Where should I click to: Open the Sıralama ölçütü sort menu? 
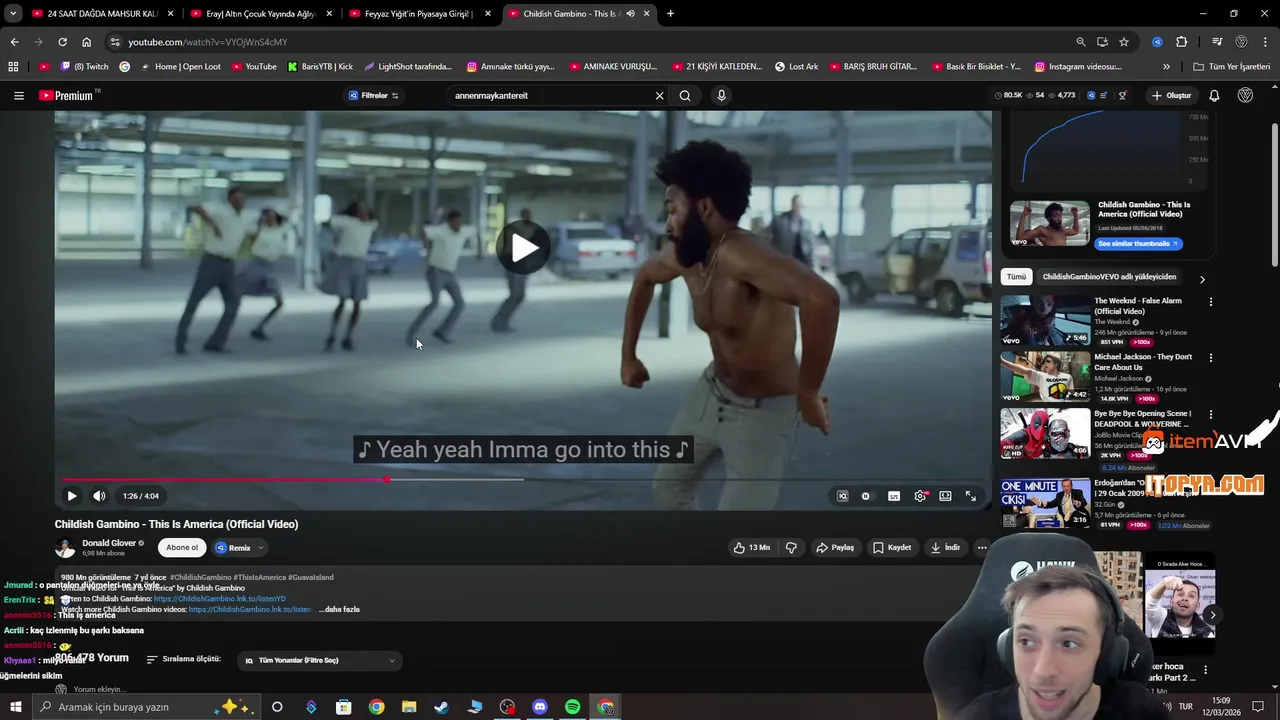184,659
